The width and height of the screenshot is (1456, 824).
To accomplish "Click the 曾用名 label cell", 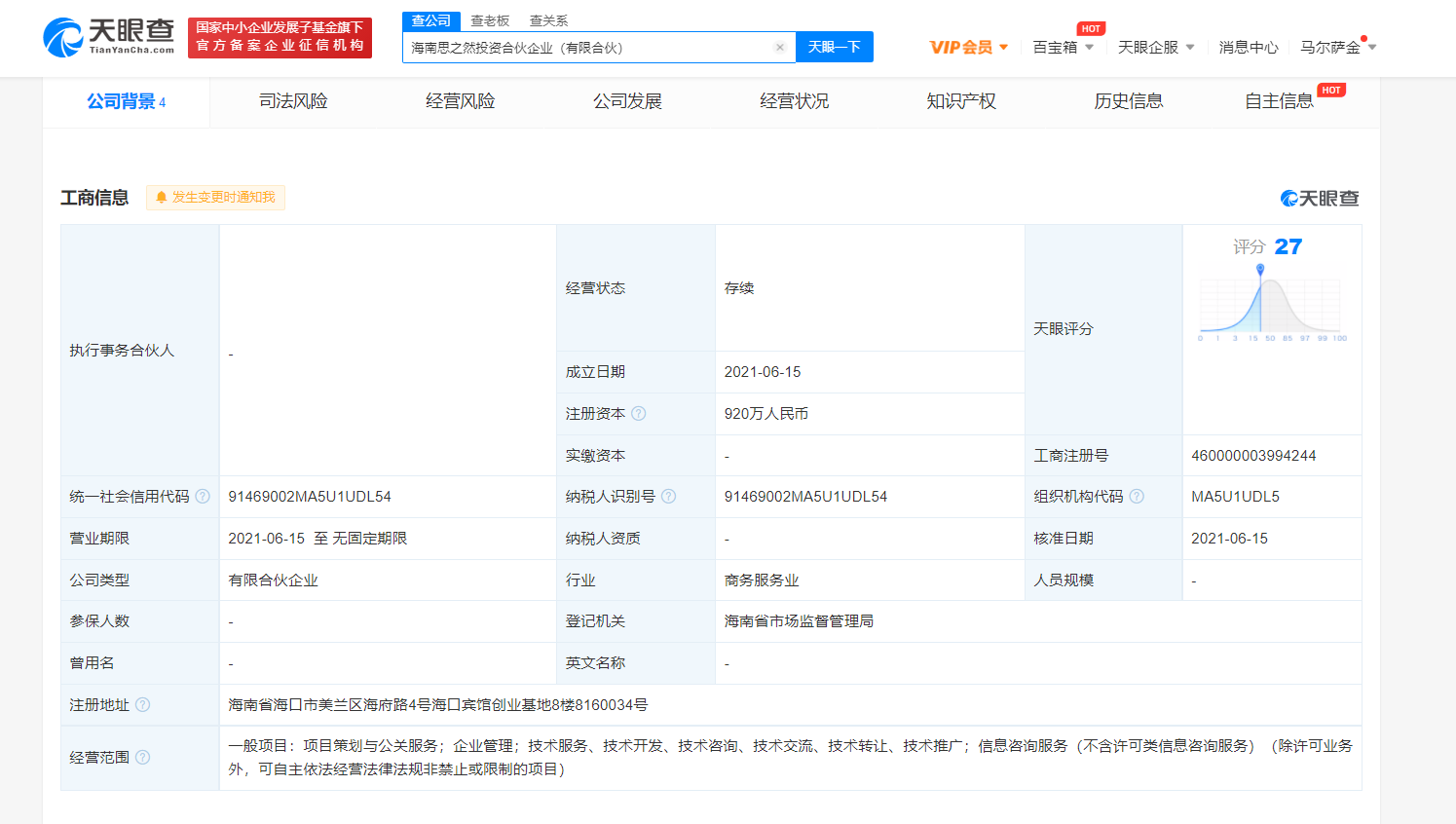I will pos(140,663).
